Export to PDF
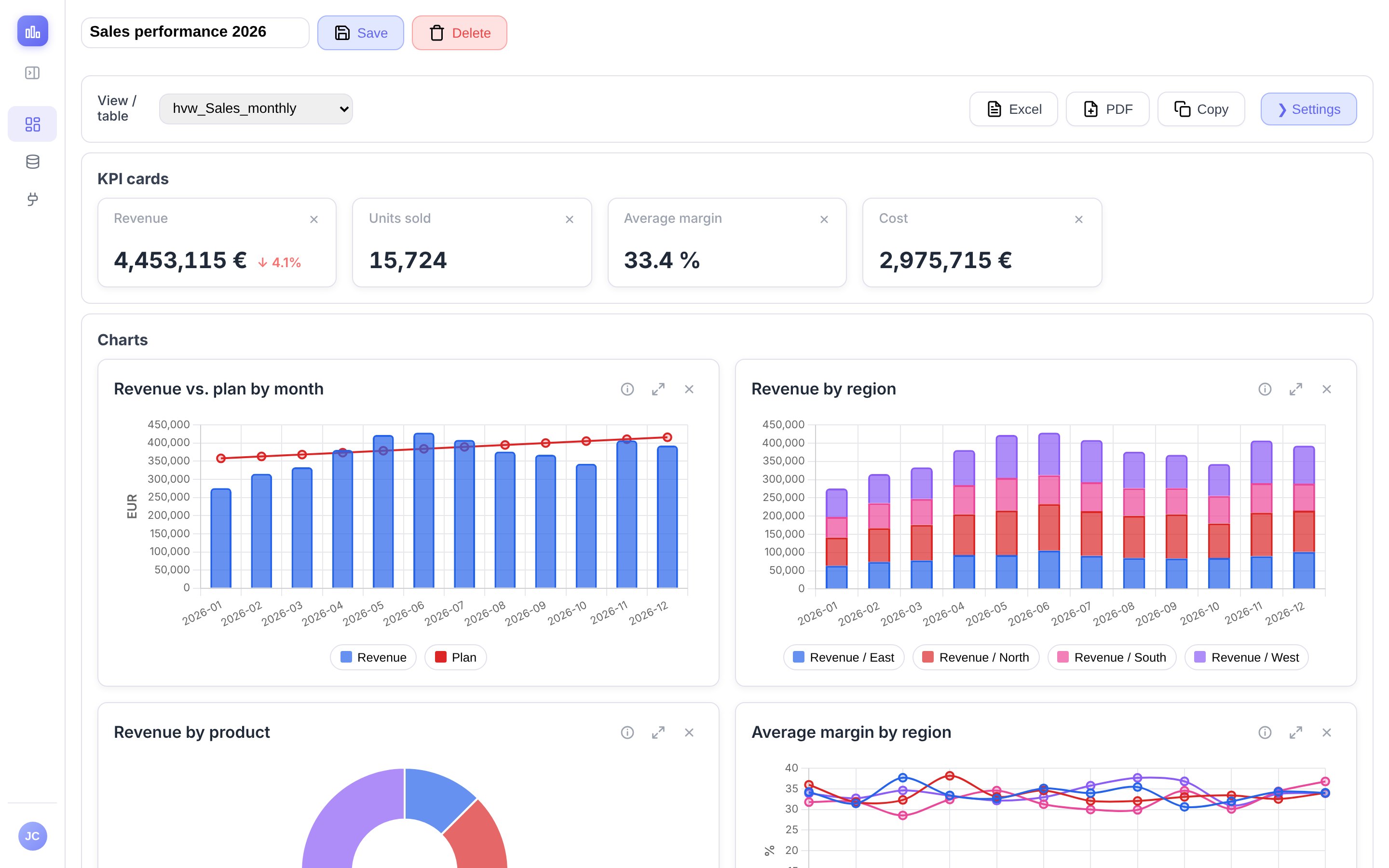 [x=1108, y=109]
